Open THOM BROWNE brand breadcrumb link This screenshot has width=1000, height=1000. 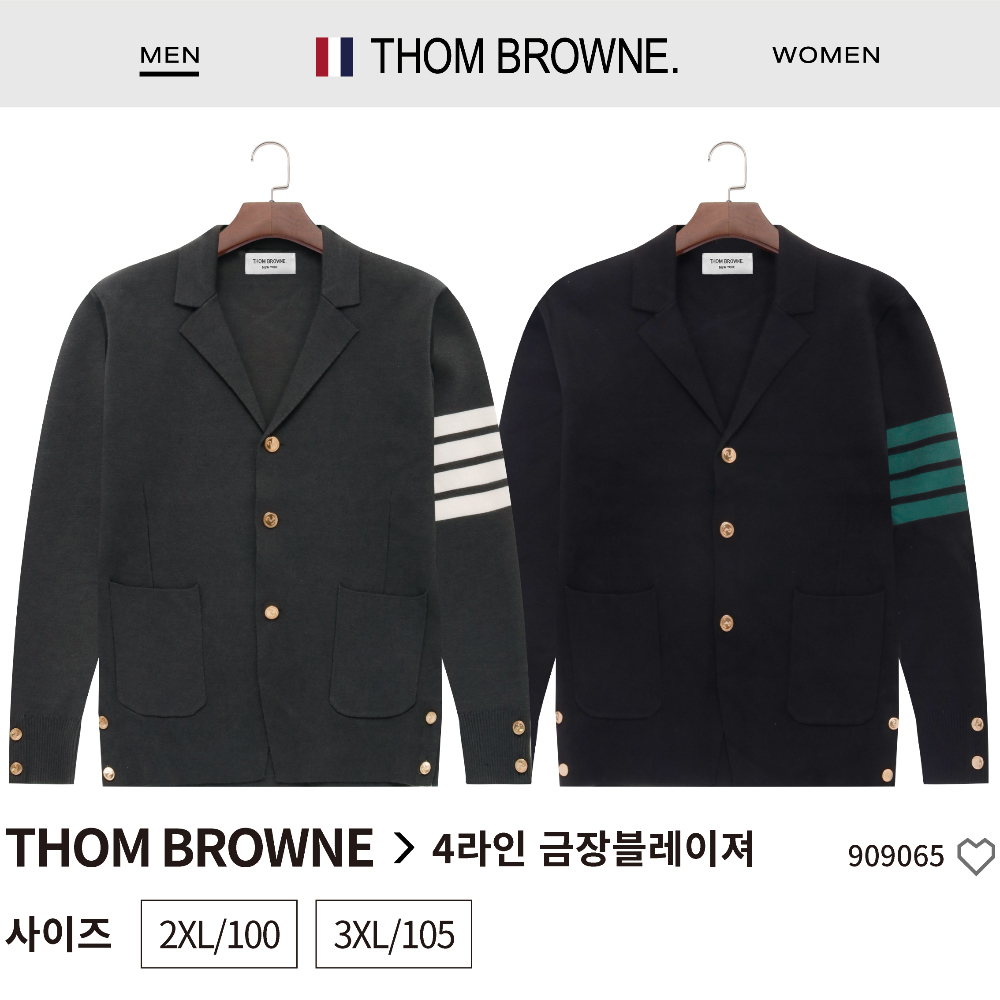[x=189, y=848]
